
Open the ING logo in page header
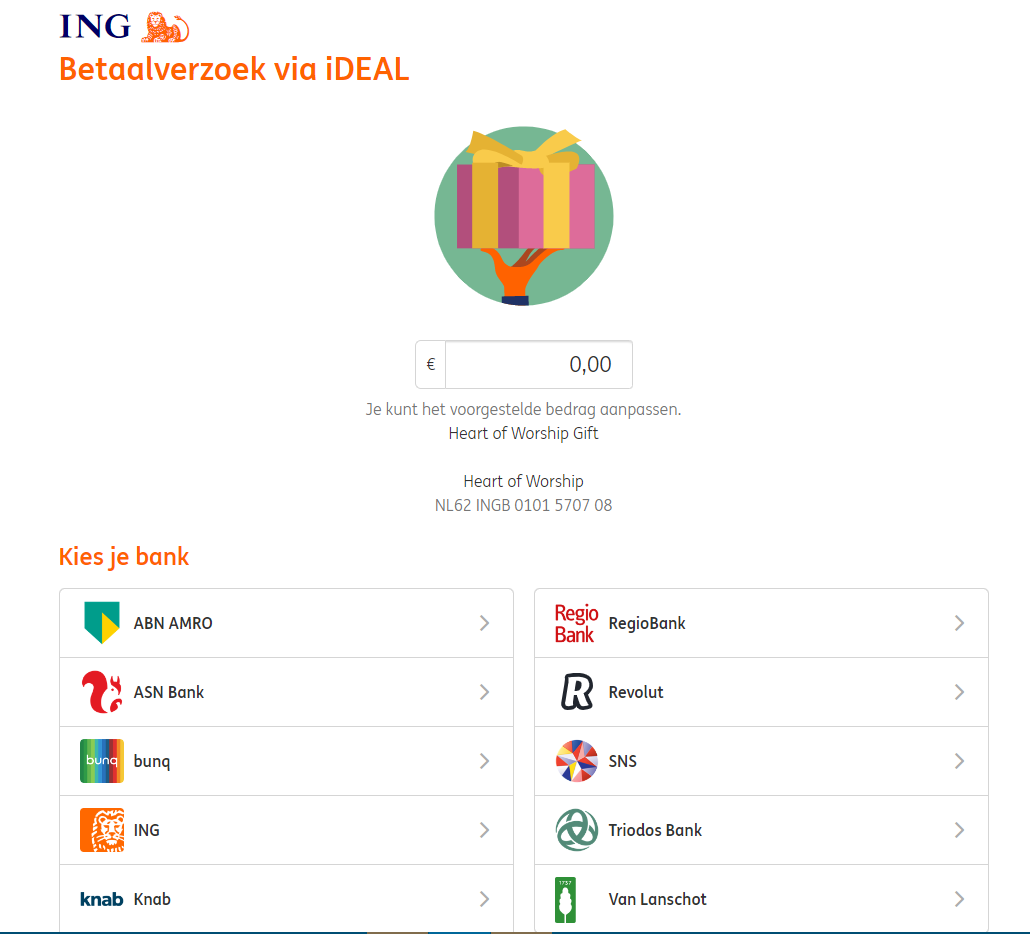(x=124, y=27)
